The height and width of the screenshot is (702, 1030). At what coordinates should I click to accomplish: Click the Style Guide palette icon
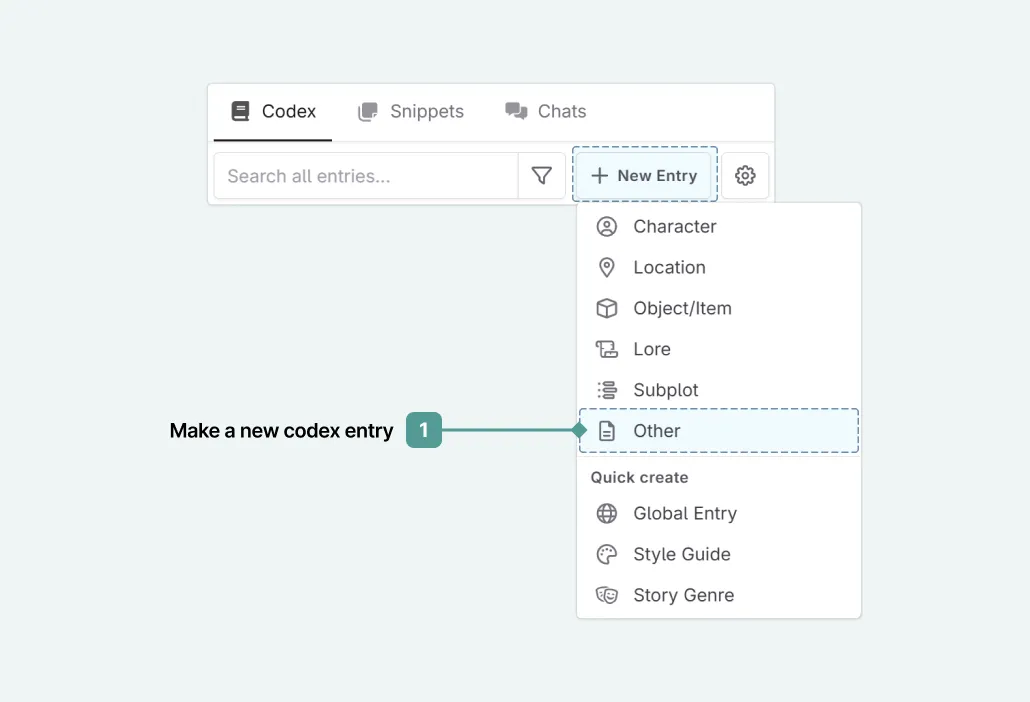click(606, 555)
